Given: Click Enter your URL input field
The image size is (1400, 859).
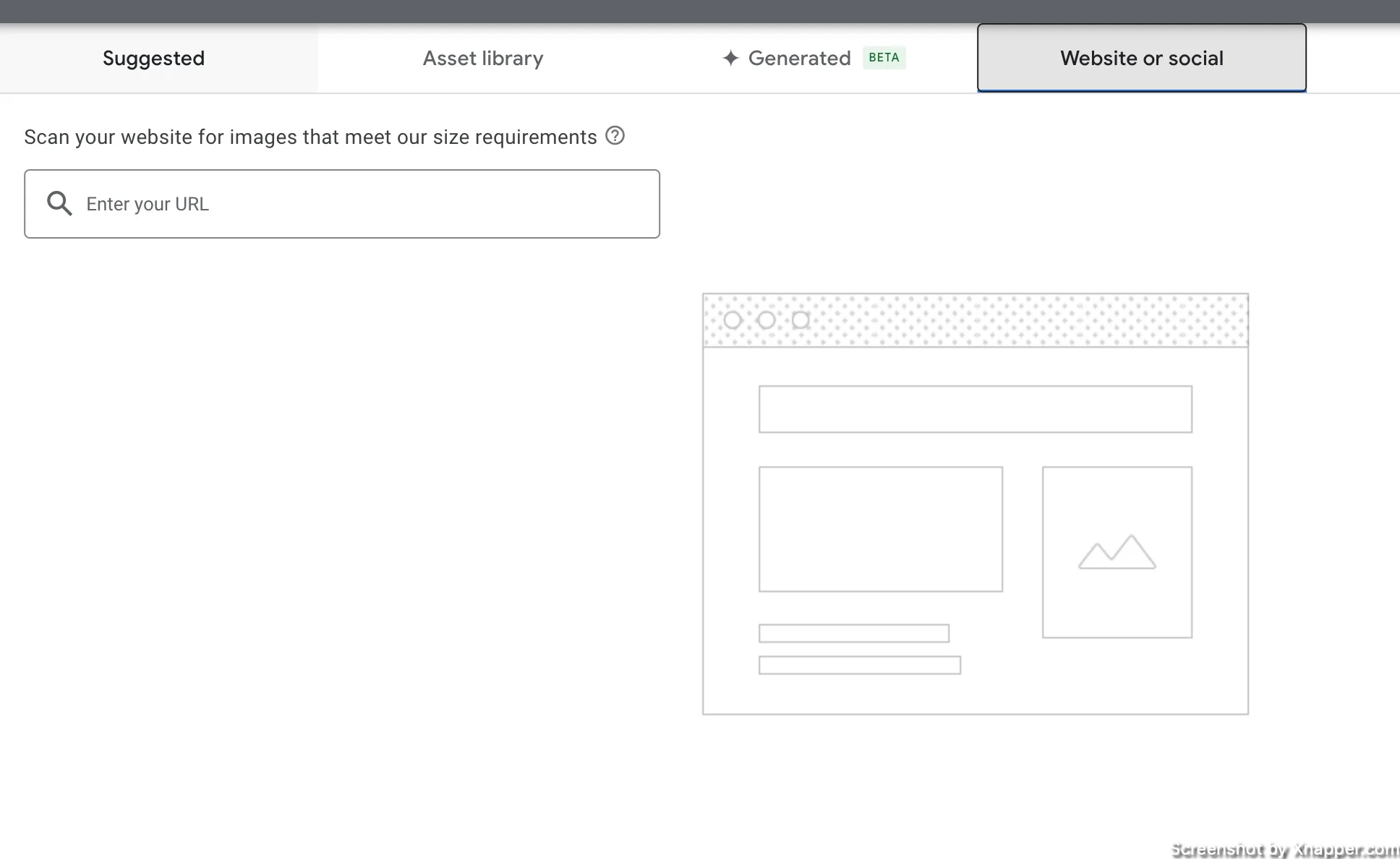Looking at the screenshot, I should pyautogui.click(x=342, y=204).
